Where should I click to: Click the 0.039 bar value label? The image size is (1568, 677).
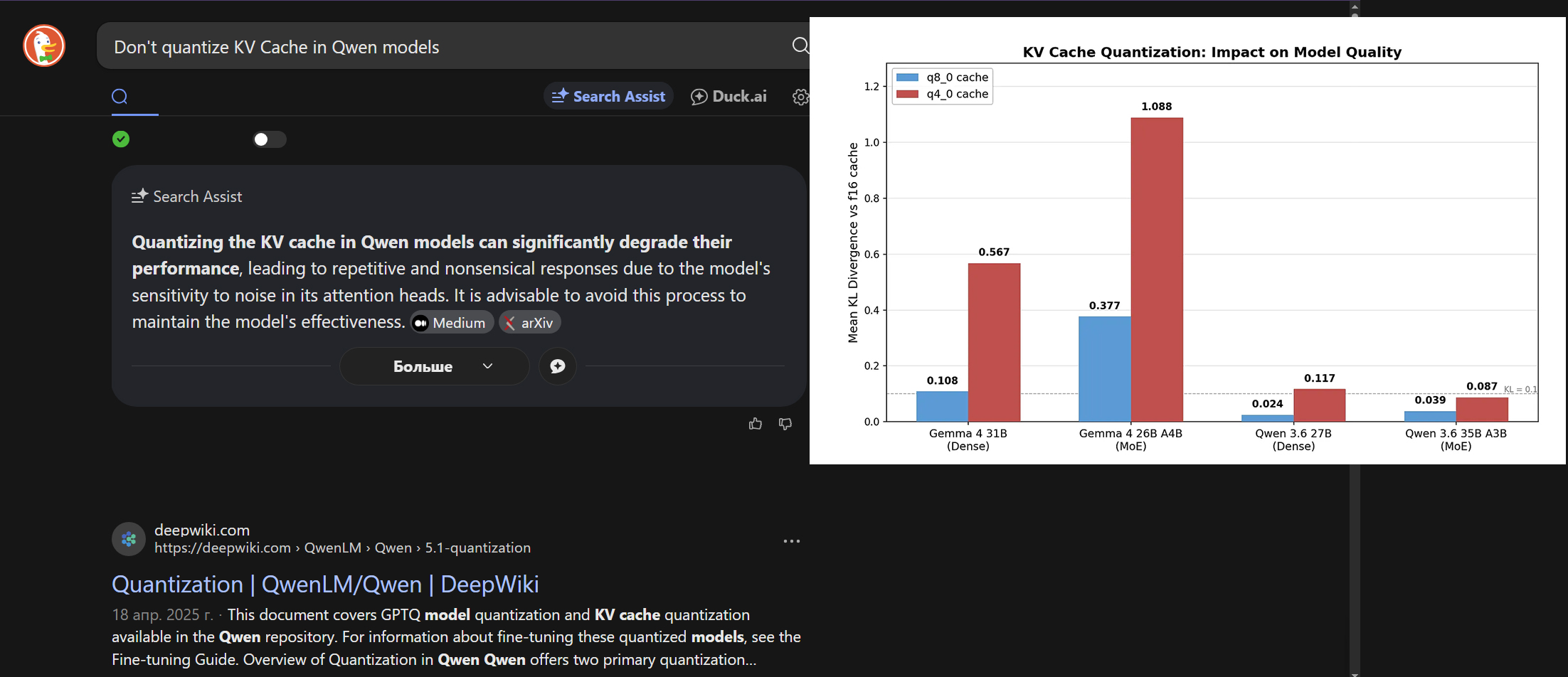(x=1430, y=400)
